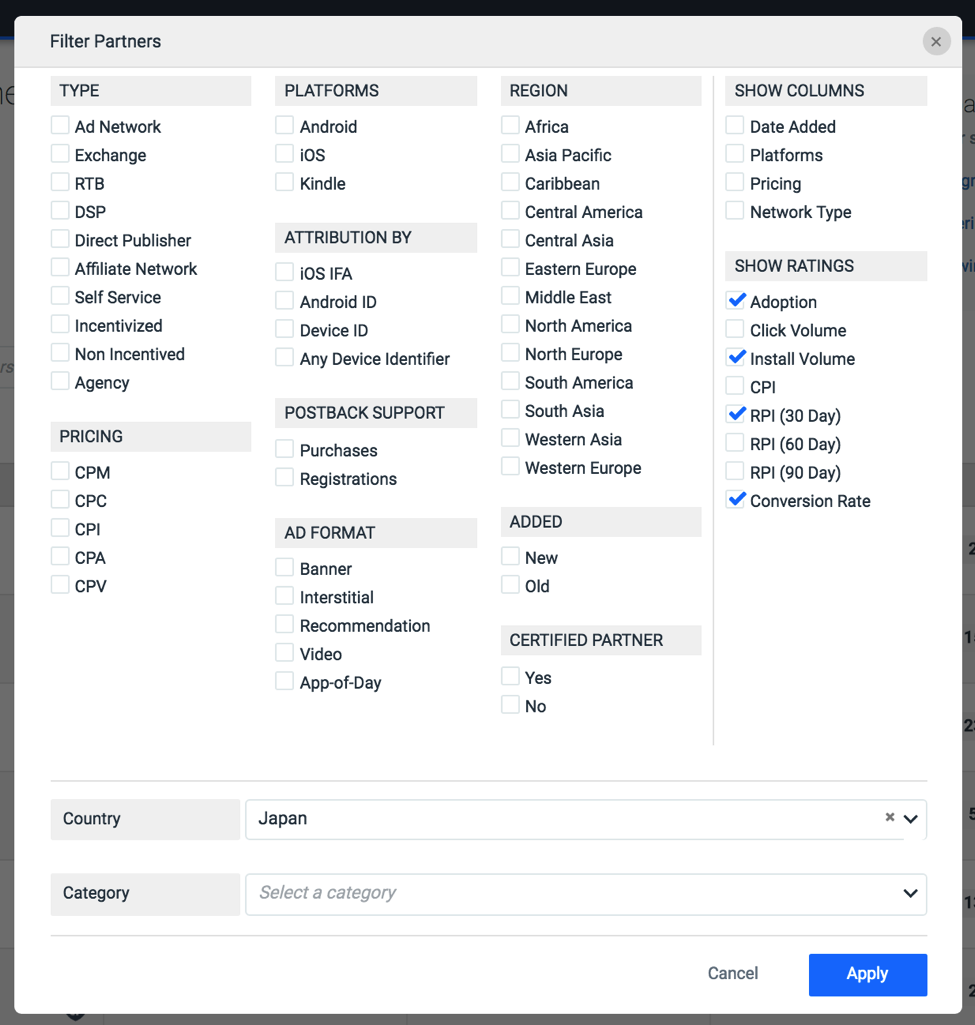975x1025 pixels.
Task: Enable Purchases postback support
Action: click(286, 450)
